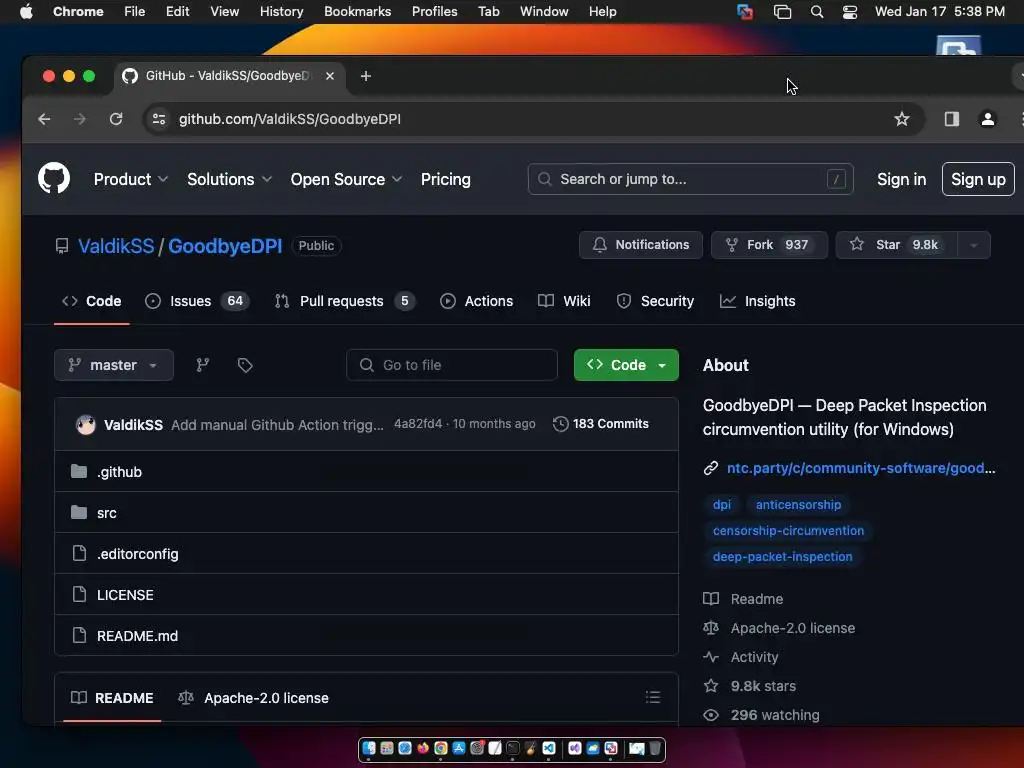Bookmark this page with star icon

tap(902, 119)
